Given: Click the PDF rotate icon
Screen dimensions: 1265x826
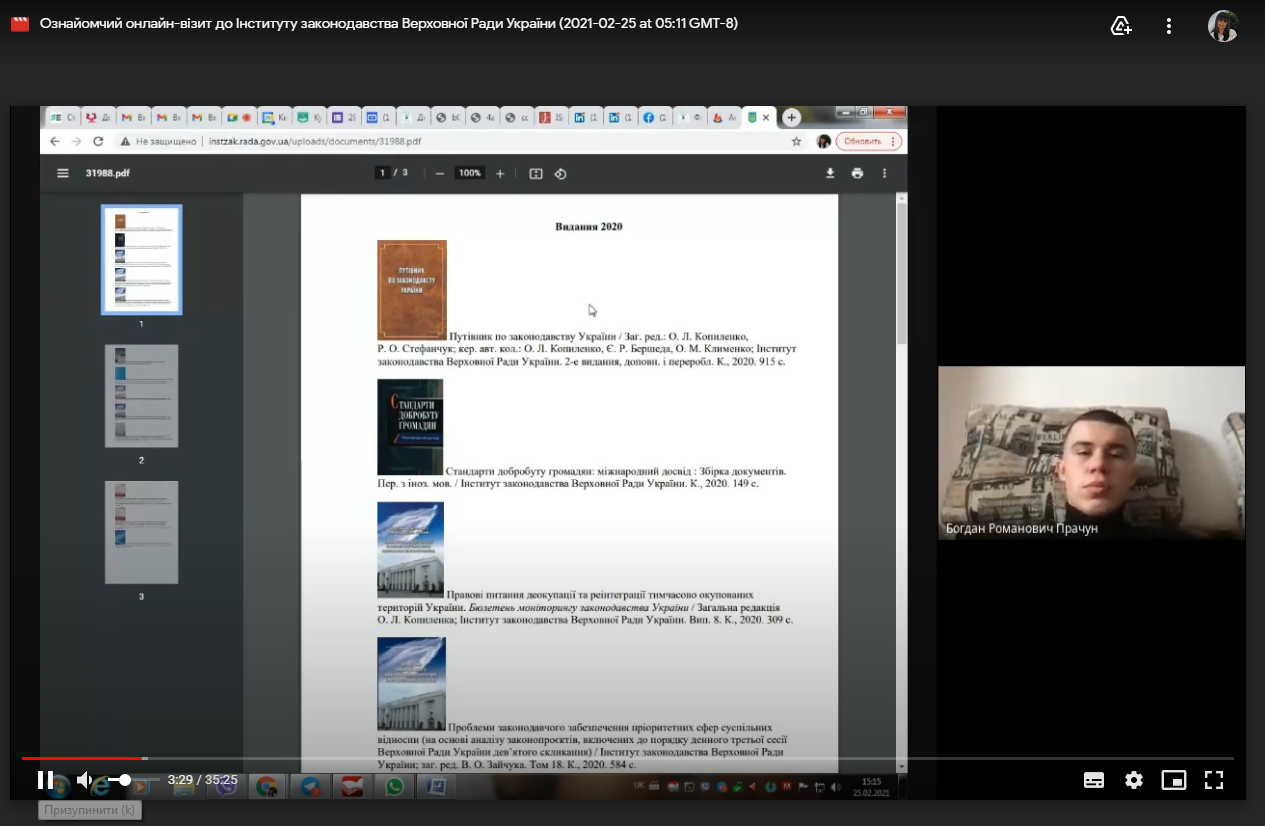Looking at the screenshot, I should [561, 173].
